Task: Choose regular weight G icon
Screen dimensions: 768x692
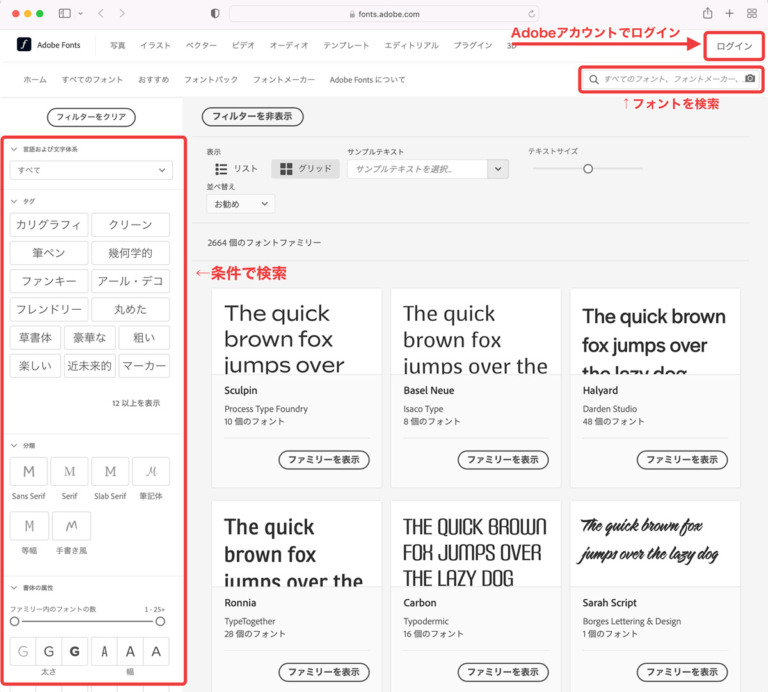Action: point(49,651)
